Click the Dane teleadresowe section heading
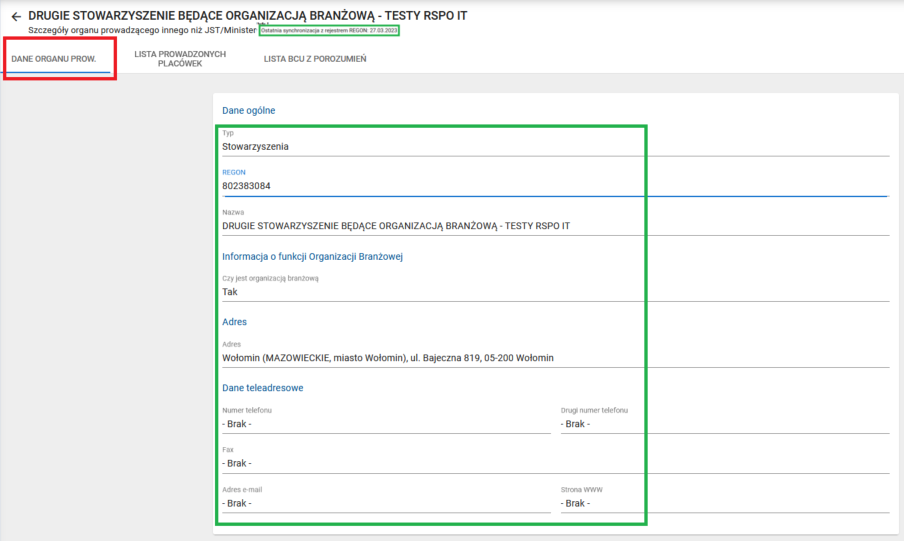904x541 pixels. 262,388
